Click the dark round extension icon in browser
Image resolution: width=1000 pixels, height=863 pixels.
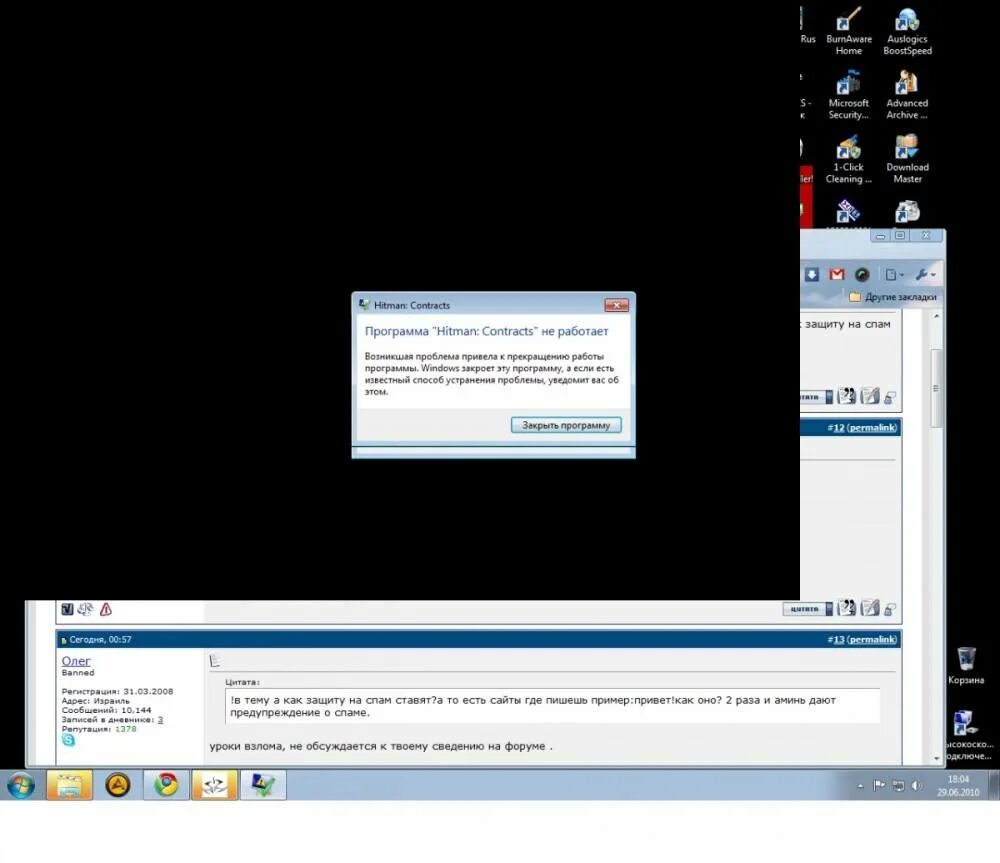[x=862, y=274]
